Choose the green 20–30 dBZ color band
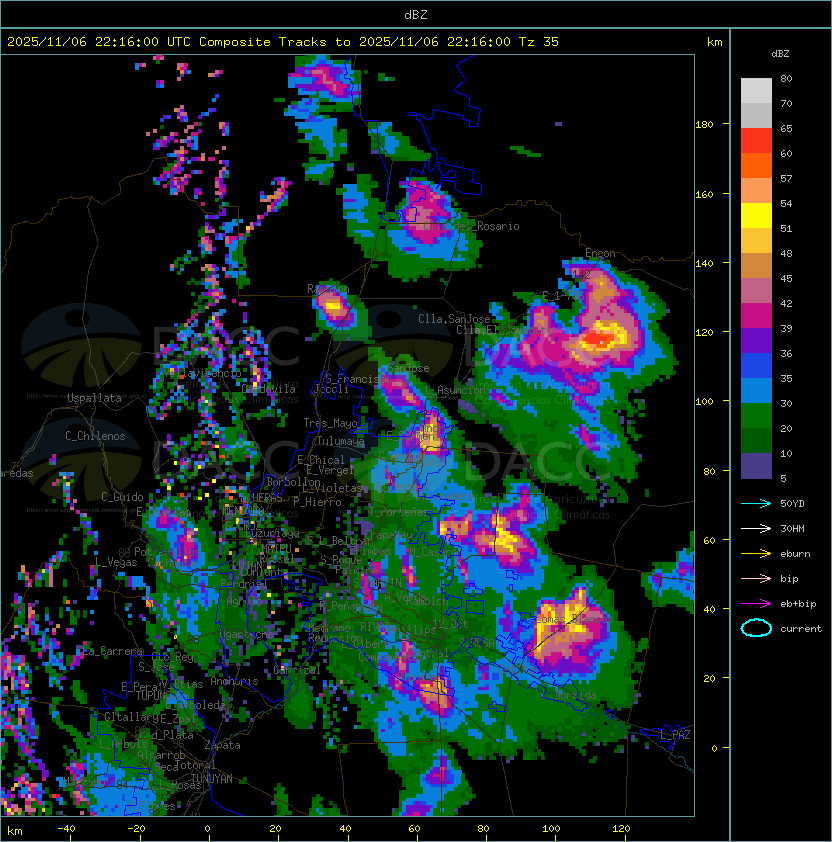The width and height of the screenshot is (832, 842). (756, 416)
